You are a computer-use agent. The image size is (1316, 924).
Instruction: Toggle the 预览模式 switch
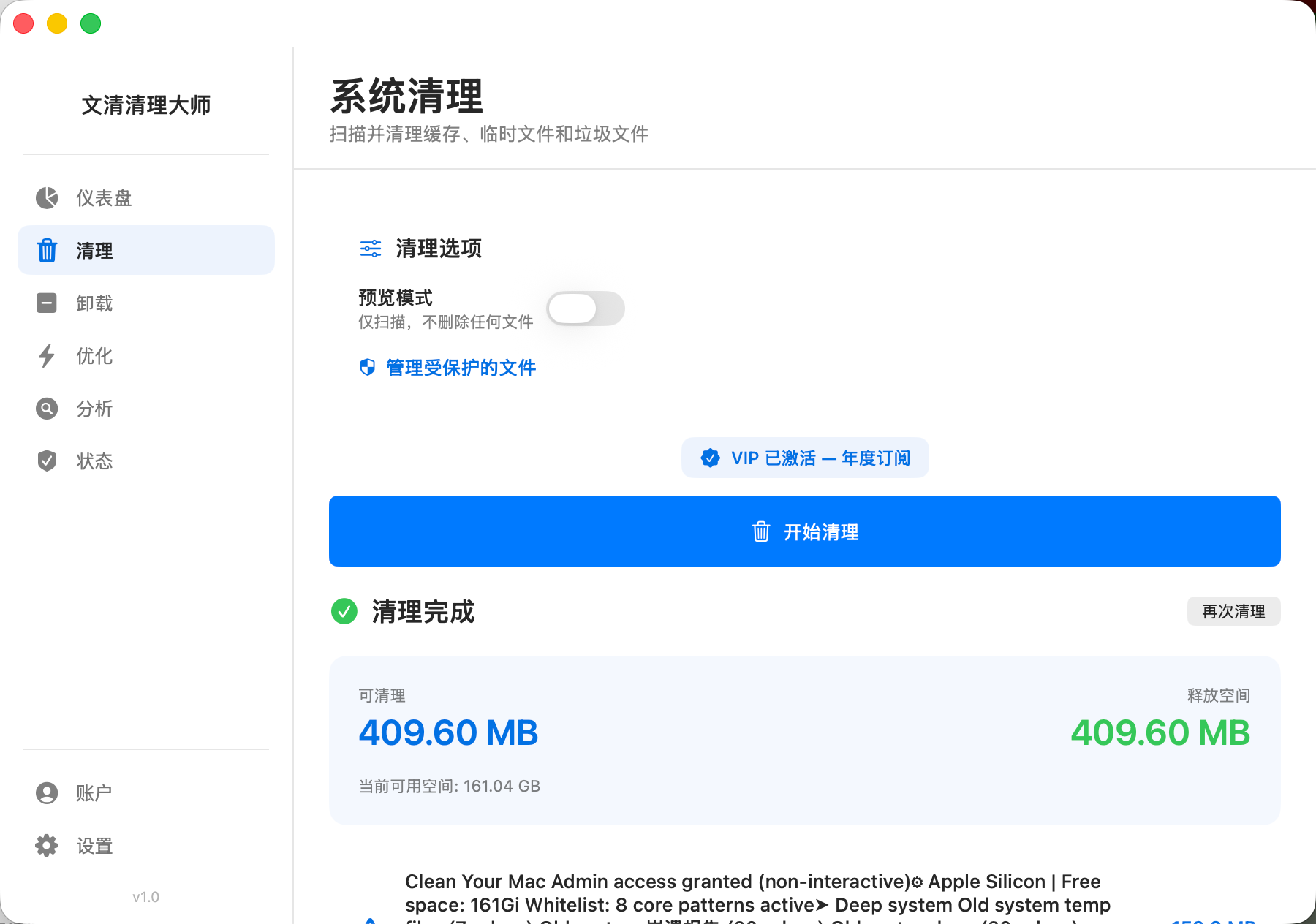click(x=586, y=308)
